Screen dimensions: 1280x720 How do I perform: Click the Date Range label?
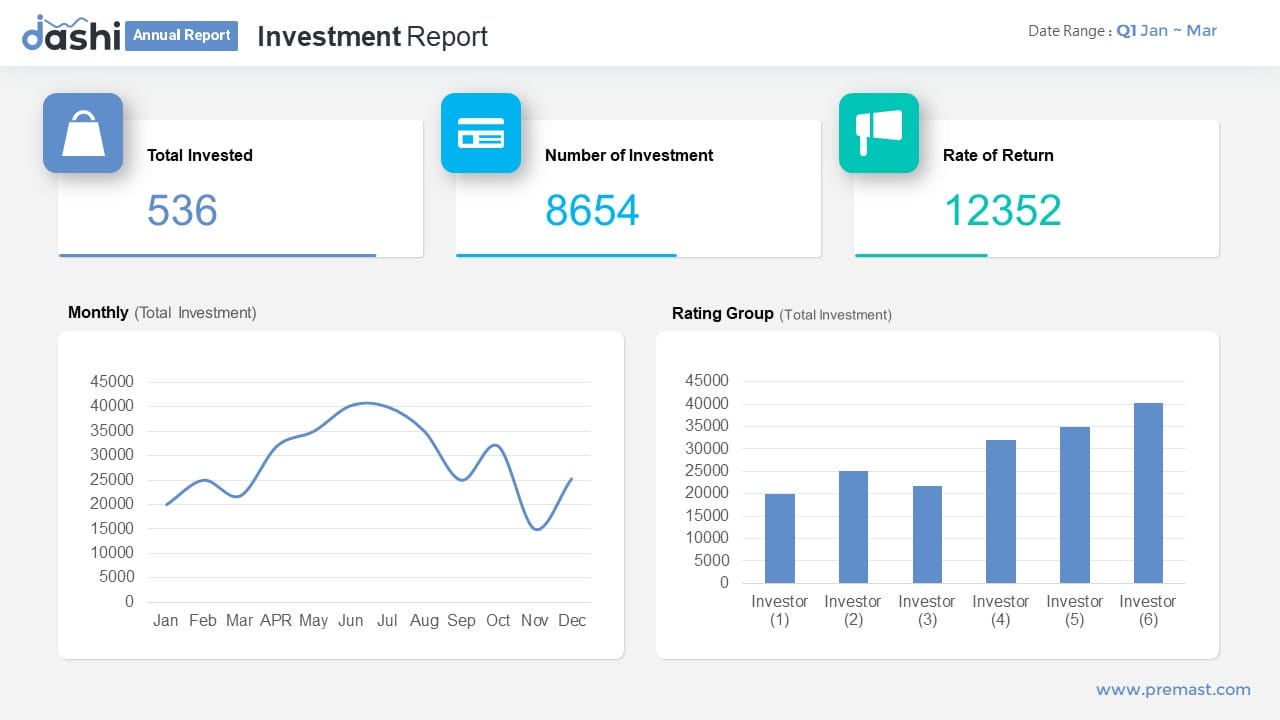click(x=1069, y=31)
